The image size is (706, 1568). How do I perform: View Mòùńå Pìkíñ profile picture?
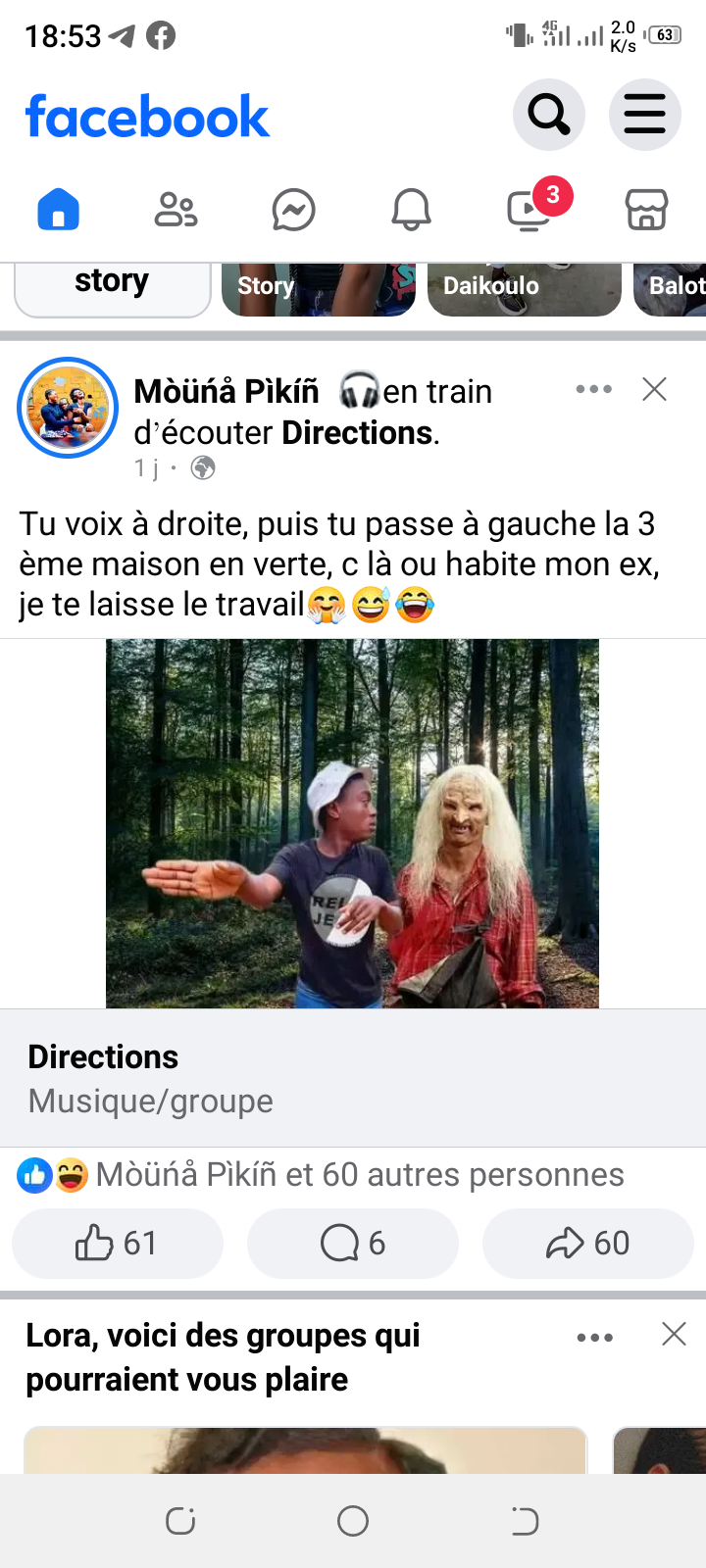[68, 408]
